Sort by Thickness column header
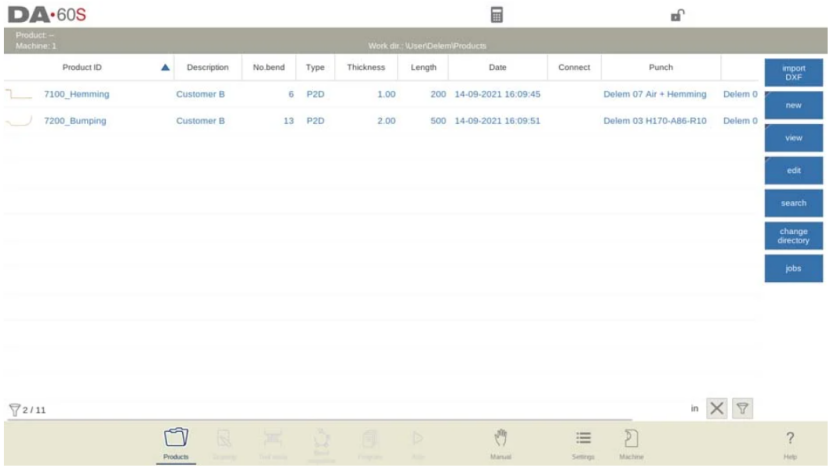 coord(366,68)
